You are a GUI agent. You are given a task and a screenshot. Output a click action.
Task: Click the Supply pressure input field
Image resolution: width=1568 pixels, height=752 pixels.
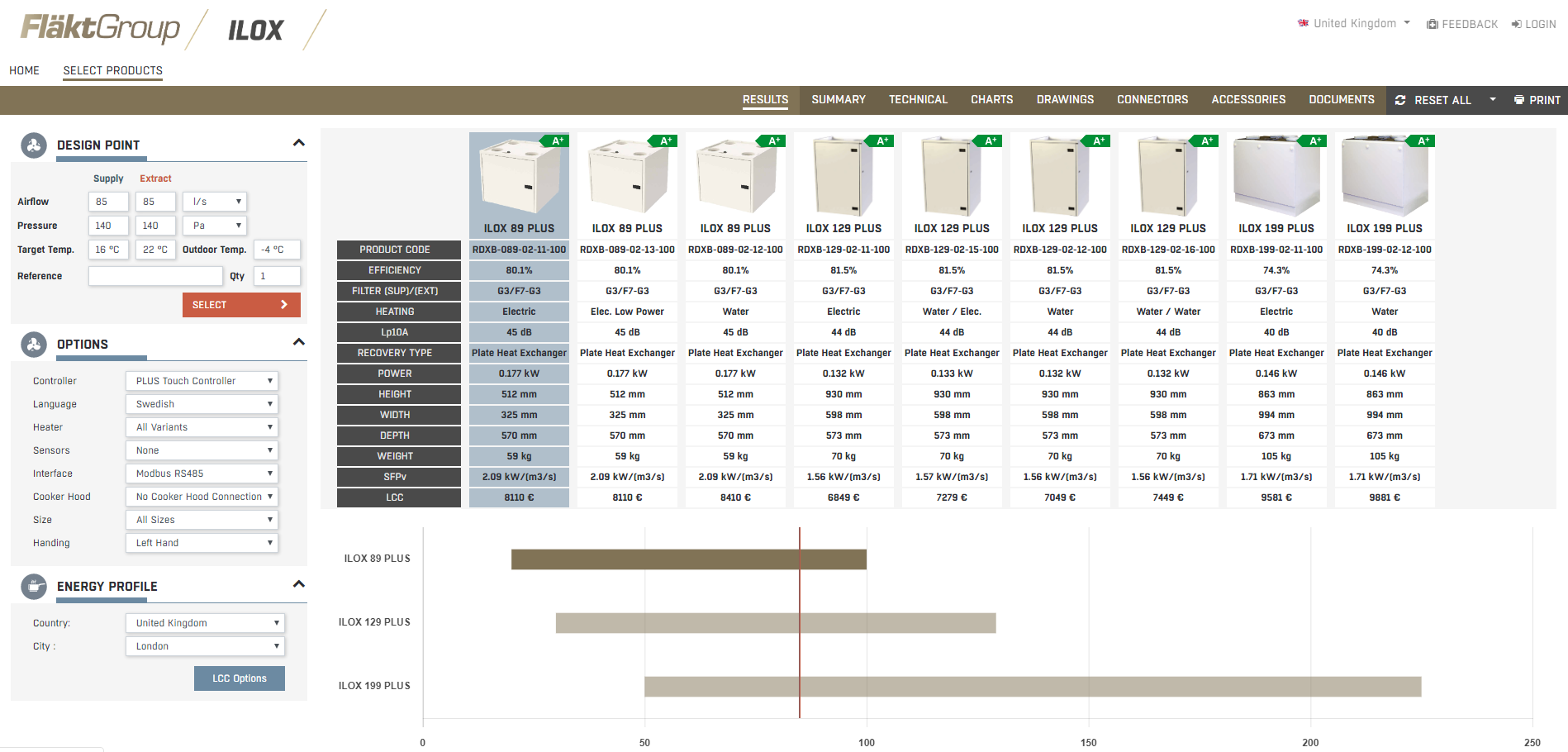point(108,226)
